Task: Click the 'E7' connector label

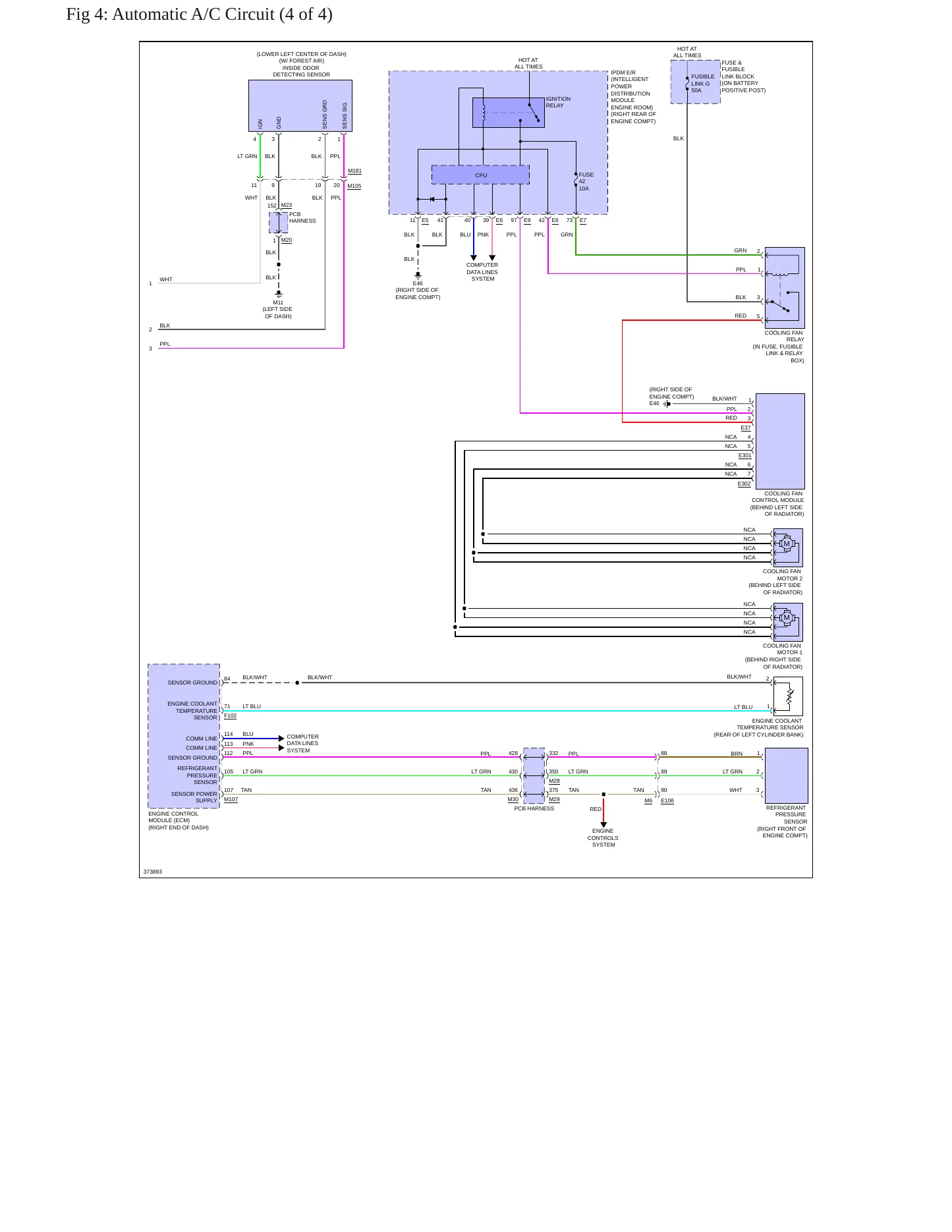Action: [583, 221]
